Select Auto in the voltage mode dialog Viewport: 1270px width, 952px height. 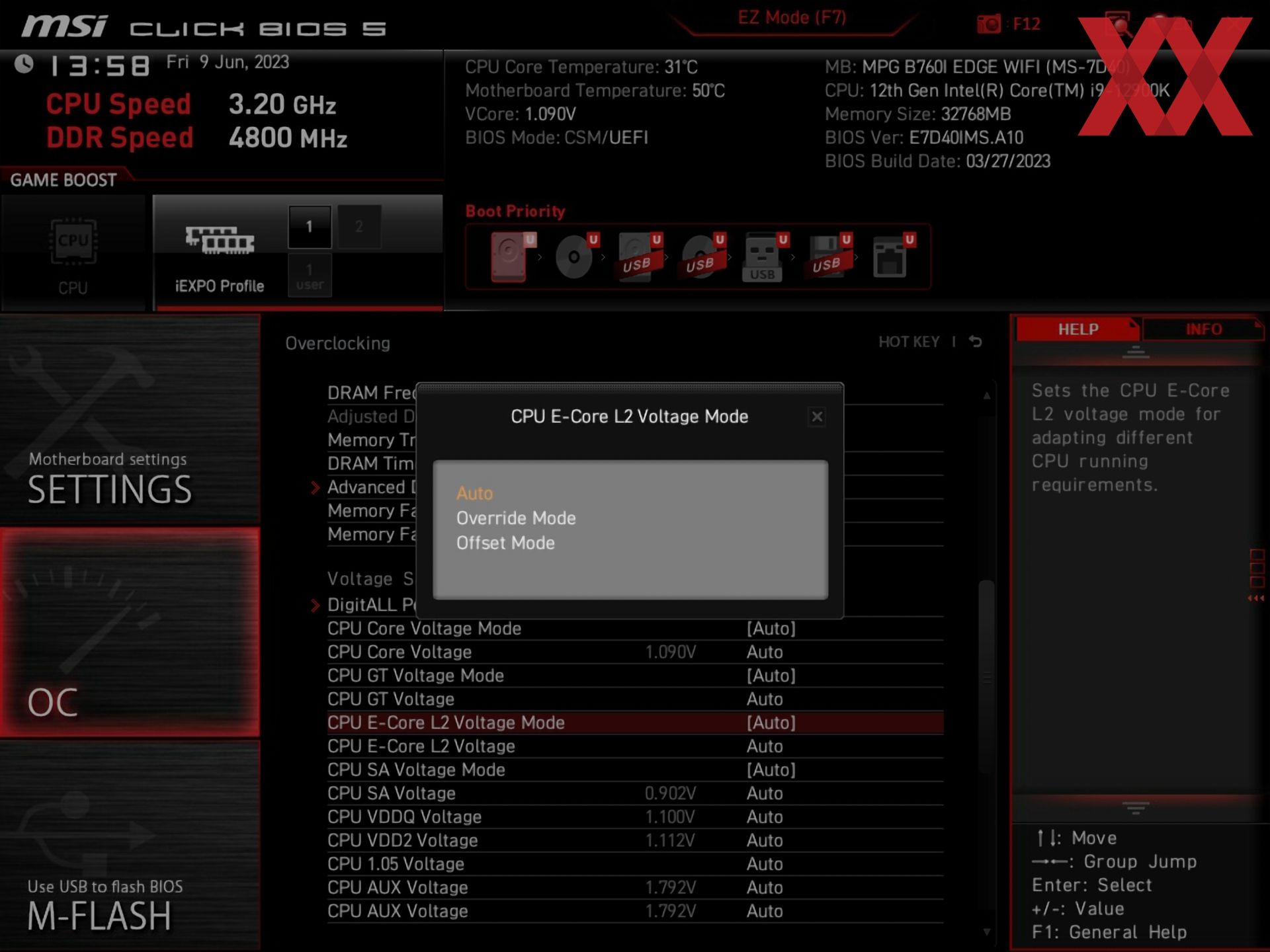pos(474,493)
